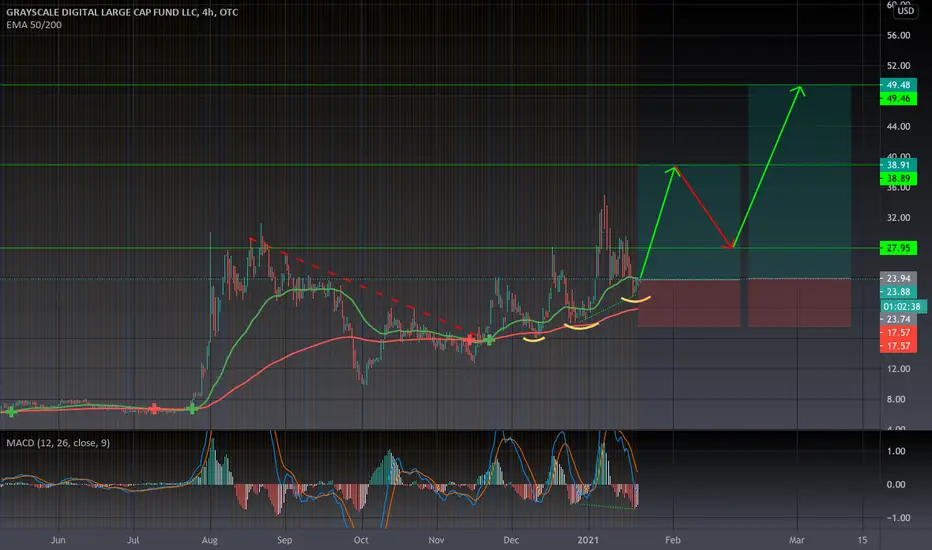The image size is (932, 550).
Task: Click the Jun label on time axis
Action: tap(58, 540)
